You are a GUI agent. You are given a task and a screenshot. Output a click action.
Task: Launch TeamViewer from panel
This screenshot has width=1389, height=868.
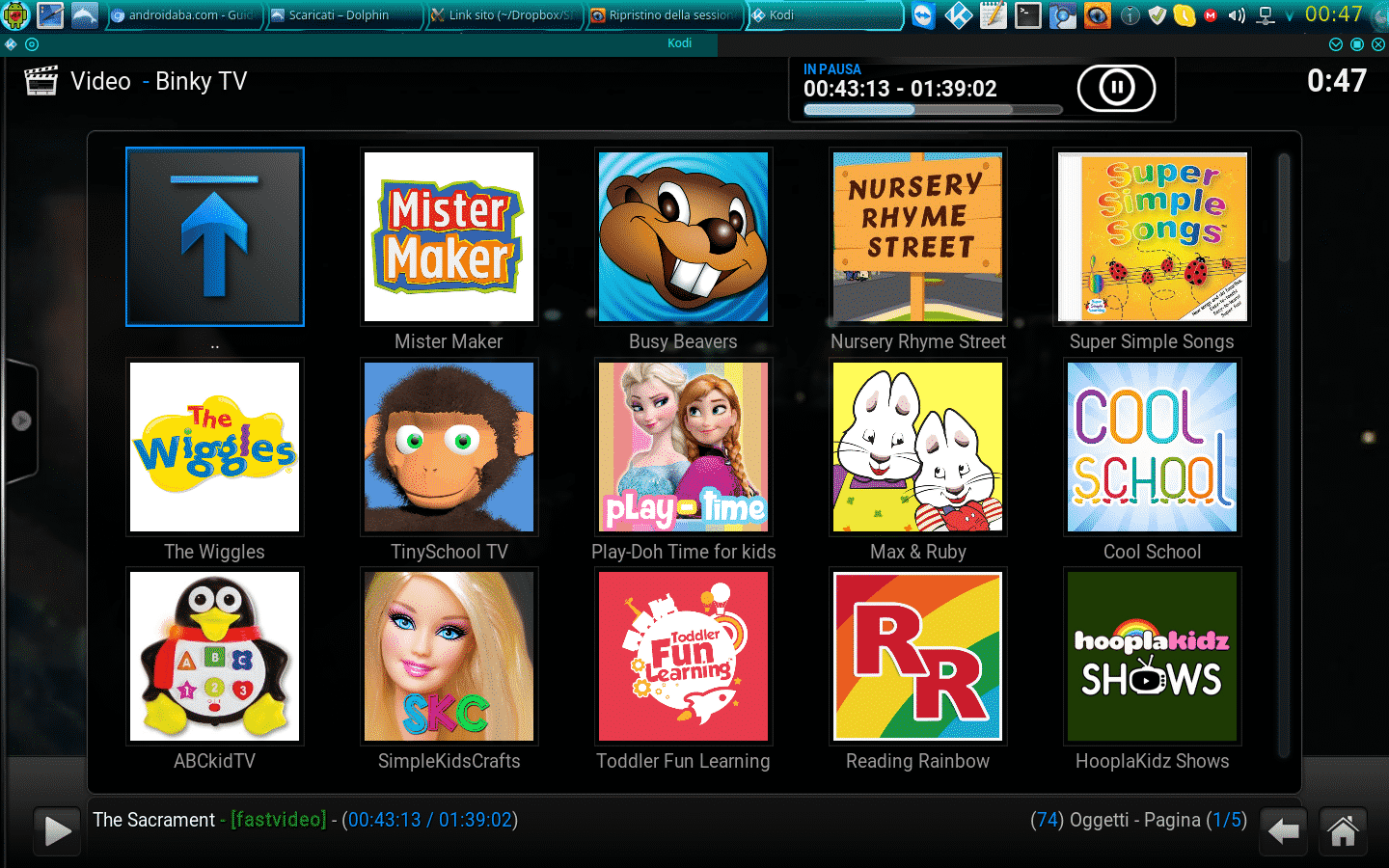(x=923, y=15)
